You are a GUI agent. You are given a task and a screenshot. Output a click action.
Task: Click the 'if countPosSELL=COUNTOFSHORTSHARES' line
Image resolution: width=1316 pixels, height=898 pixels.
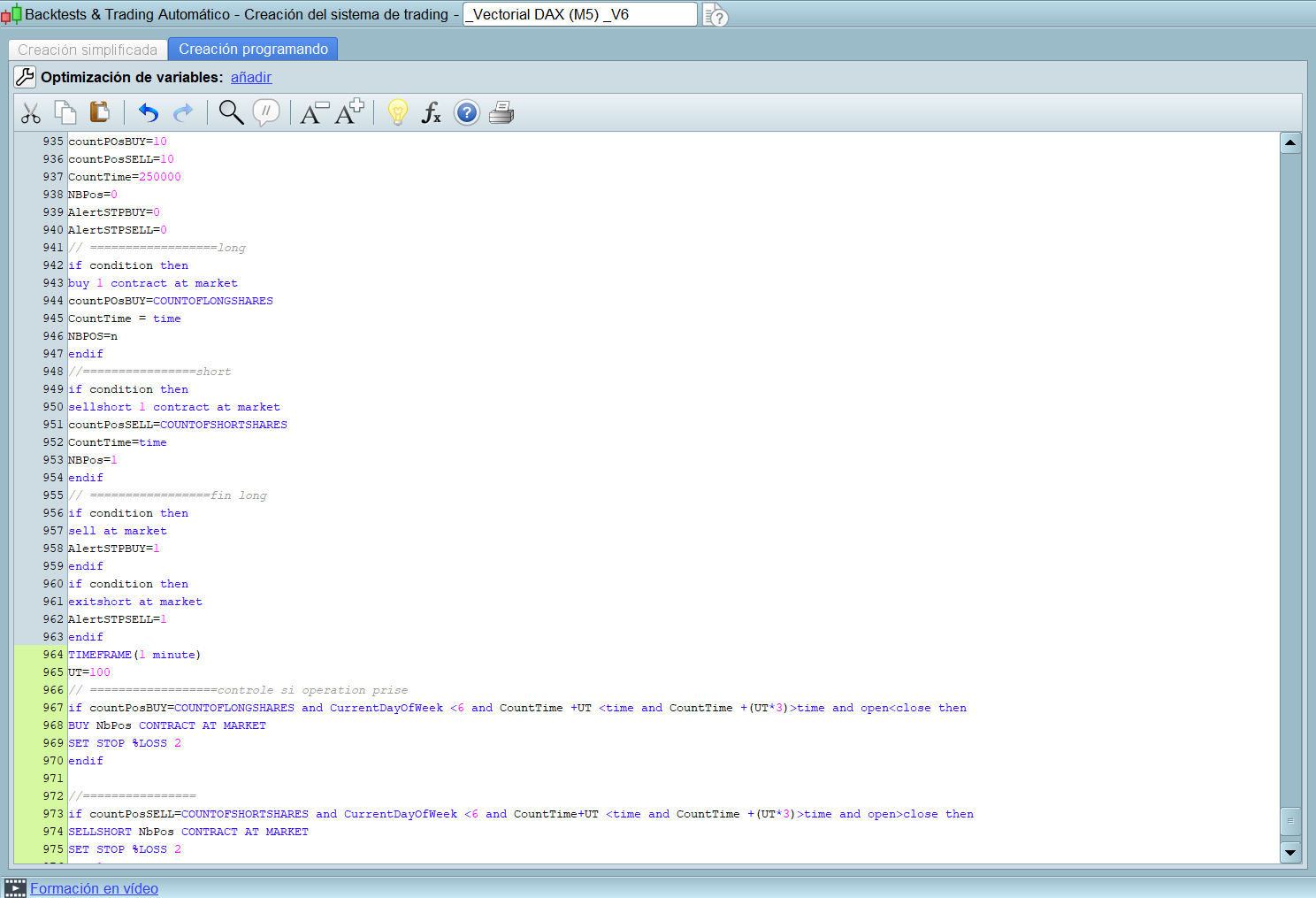pyautogui.click(x=521, y=814)
